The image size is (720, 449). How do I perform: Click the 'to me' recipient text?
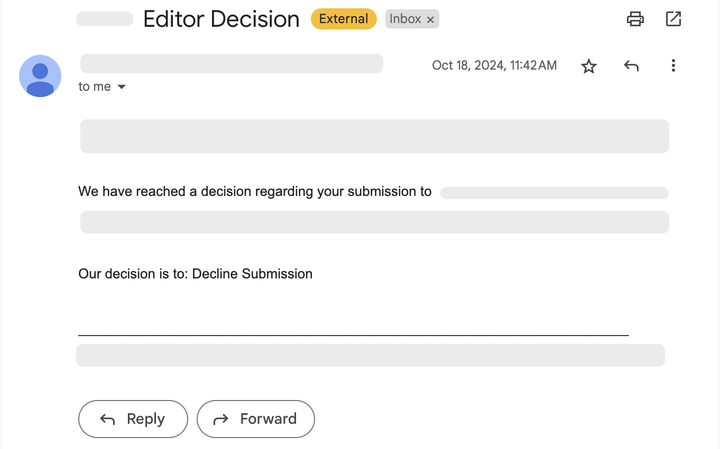click(95, 87)
